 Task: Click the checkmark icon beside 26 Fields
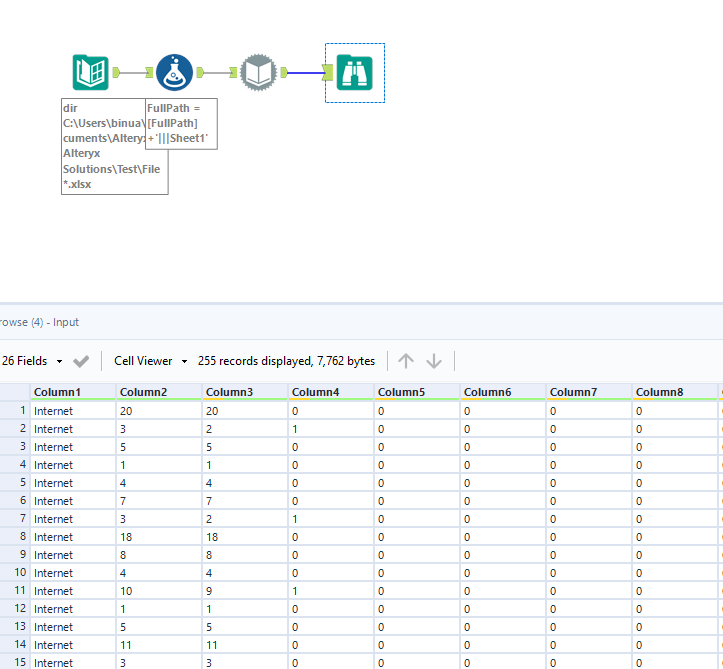(x=81, y=361)
